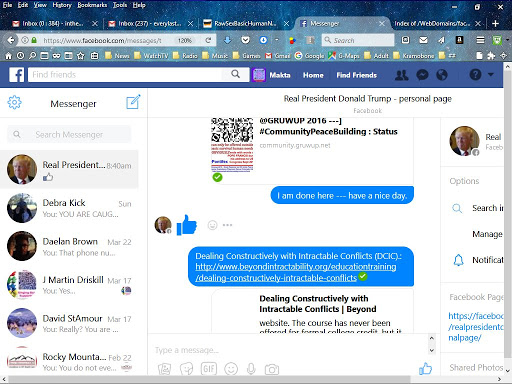Open the friend requests icon
The height and width of the screenshot is (384, 512).
point(401,75)
